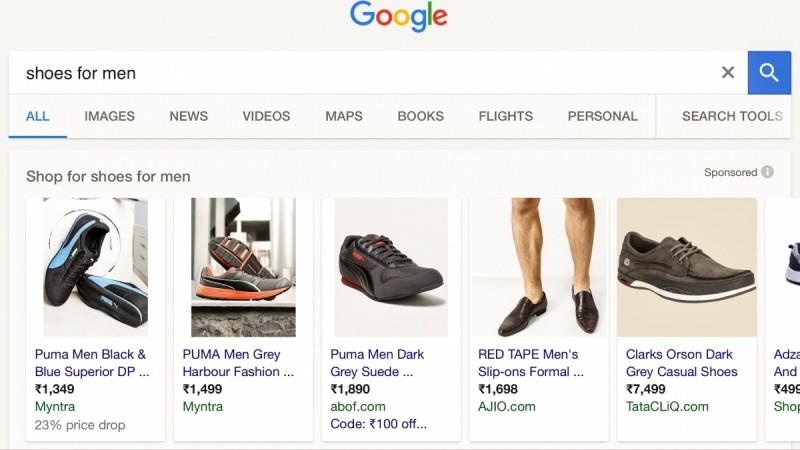Open the Personal tab
Image resolution: width=800 pixels, height=450 pixels.
click(x=602, y=116)
